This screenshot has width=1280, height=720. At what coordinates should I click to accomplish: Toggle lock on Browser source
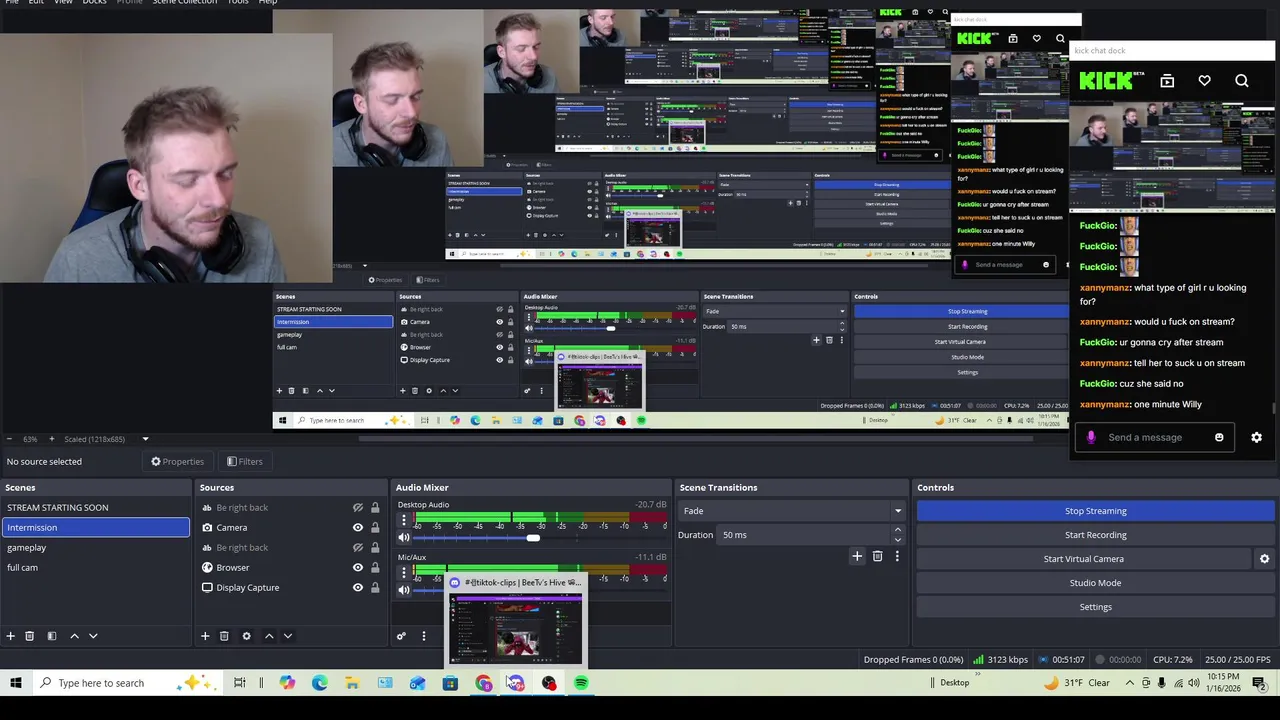[x=375, y=568]
